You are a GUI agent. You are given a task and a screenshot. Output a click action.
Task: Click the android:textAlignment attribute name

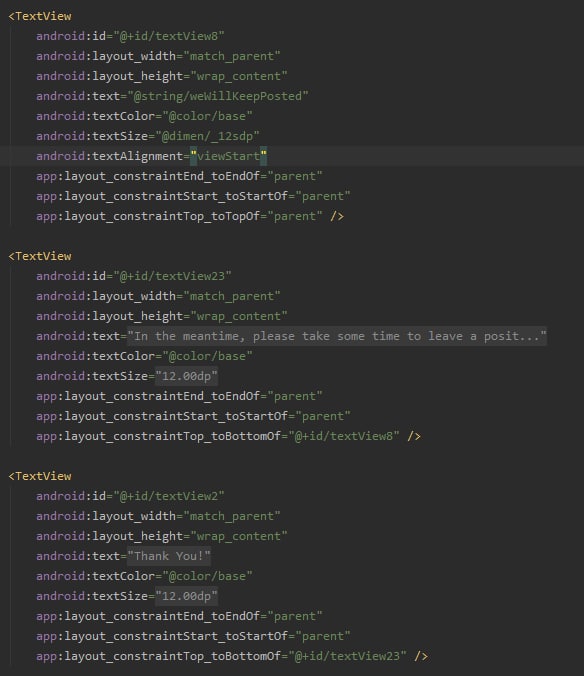coord(112,156)
